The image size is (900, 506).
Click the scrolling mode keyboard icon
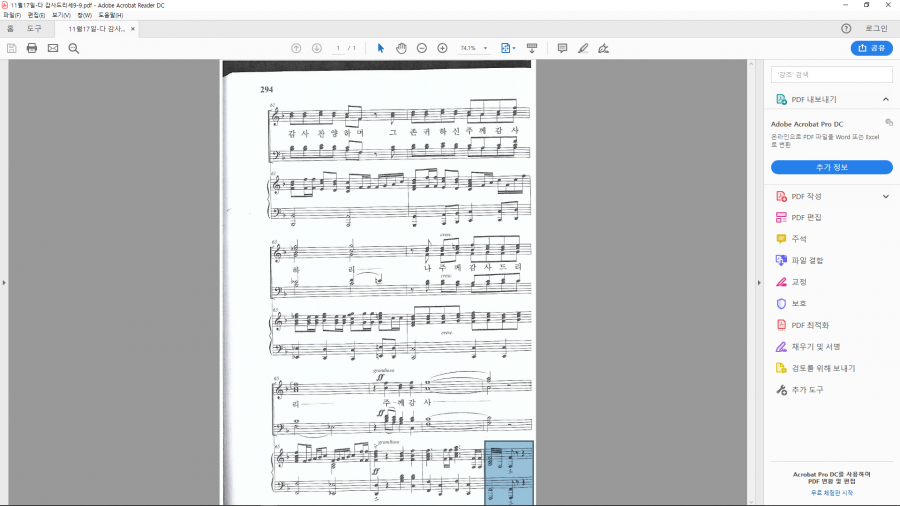click(x=532, y=48)
